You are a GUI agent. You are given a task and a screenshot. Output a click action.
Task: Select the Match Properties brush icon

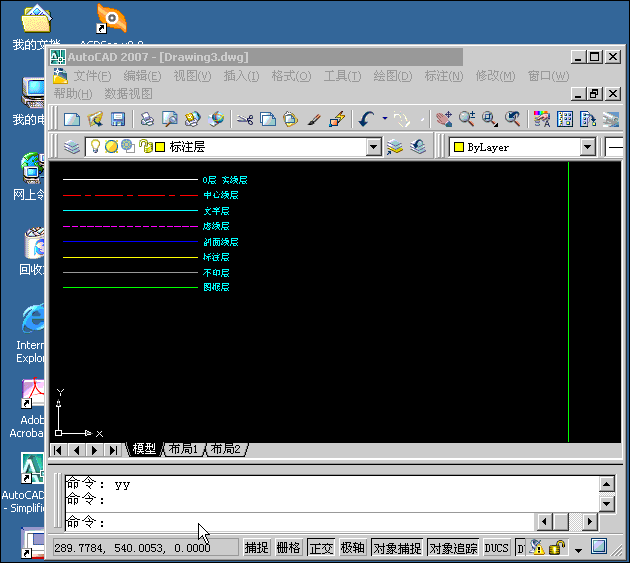314,119
